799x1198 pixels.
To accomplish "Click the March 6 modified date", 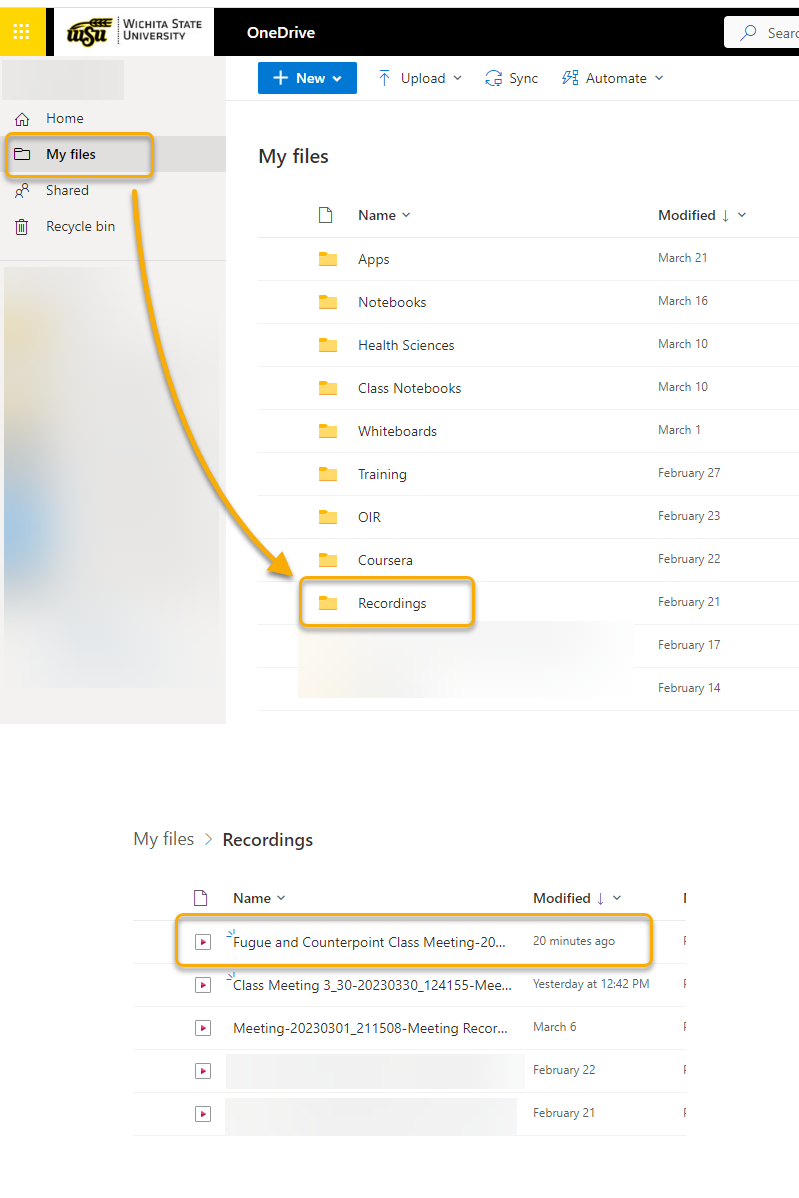I will (x=555, y=1027).
